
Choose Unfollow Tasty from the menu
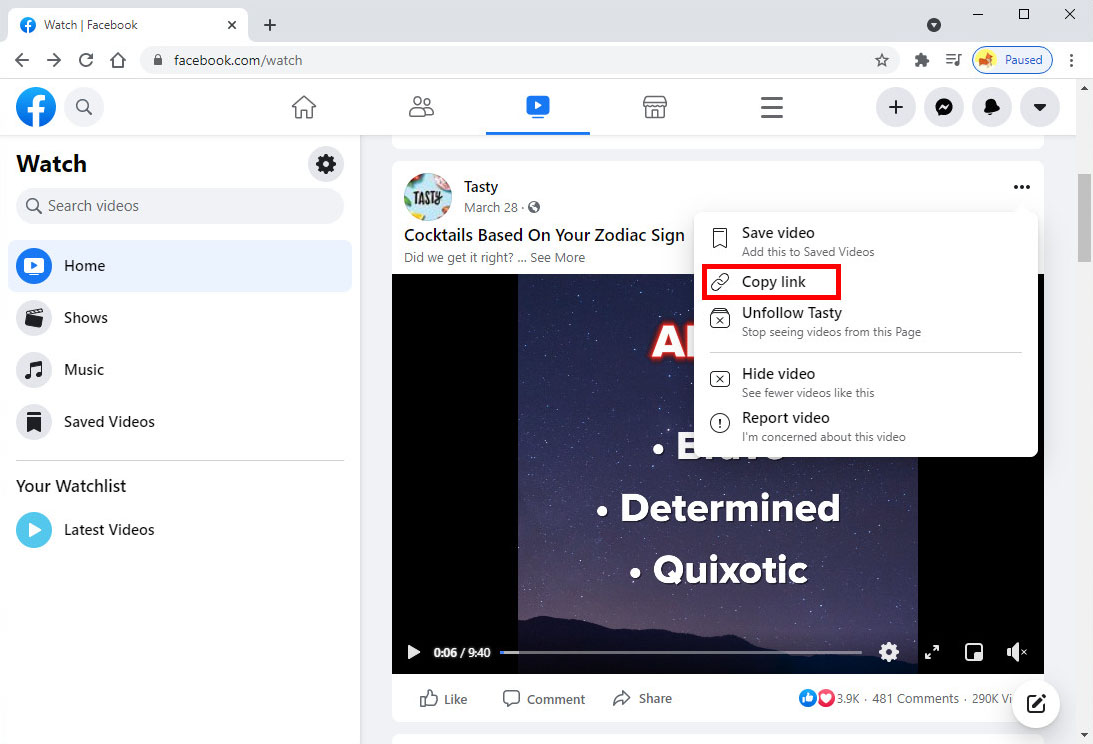point(865,321)
